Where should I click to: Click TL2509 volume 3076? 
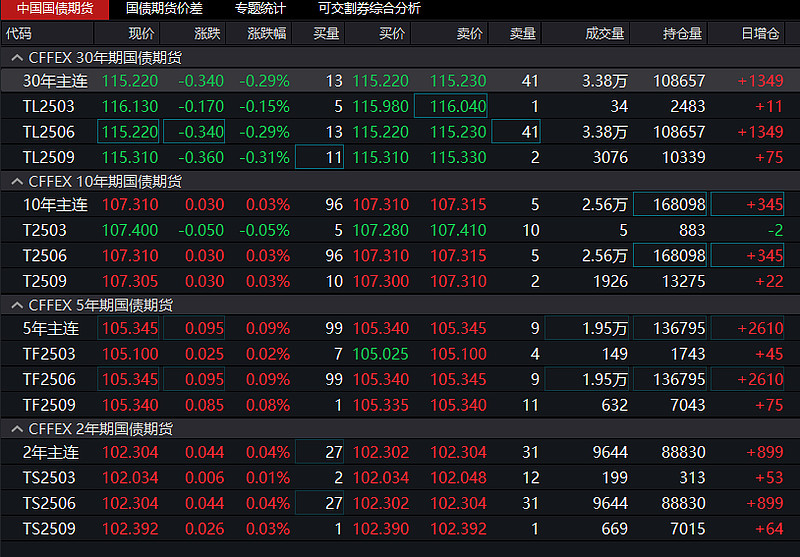tap(610, 157)
